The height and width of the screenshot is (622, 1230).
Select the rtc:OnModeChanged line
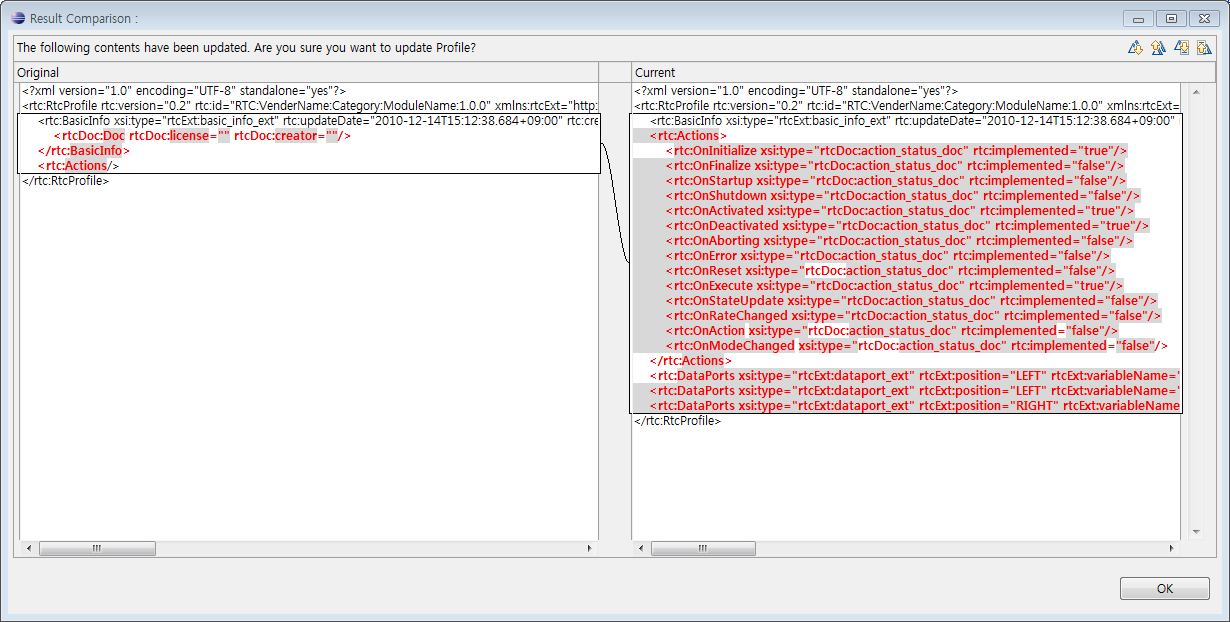click(917, 346)
